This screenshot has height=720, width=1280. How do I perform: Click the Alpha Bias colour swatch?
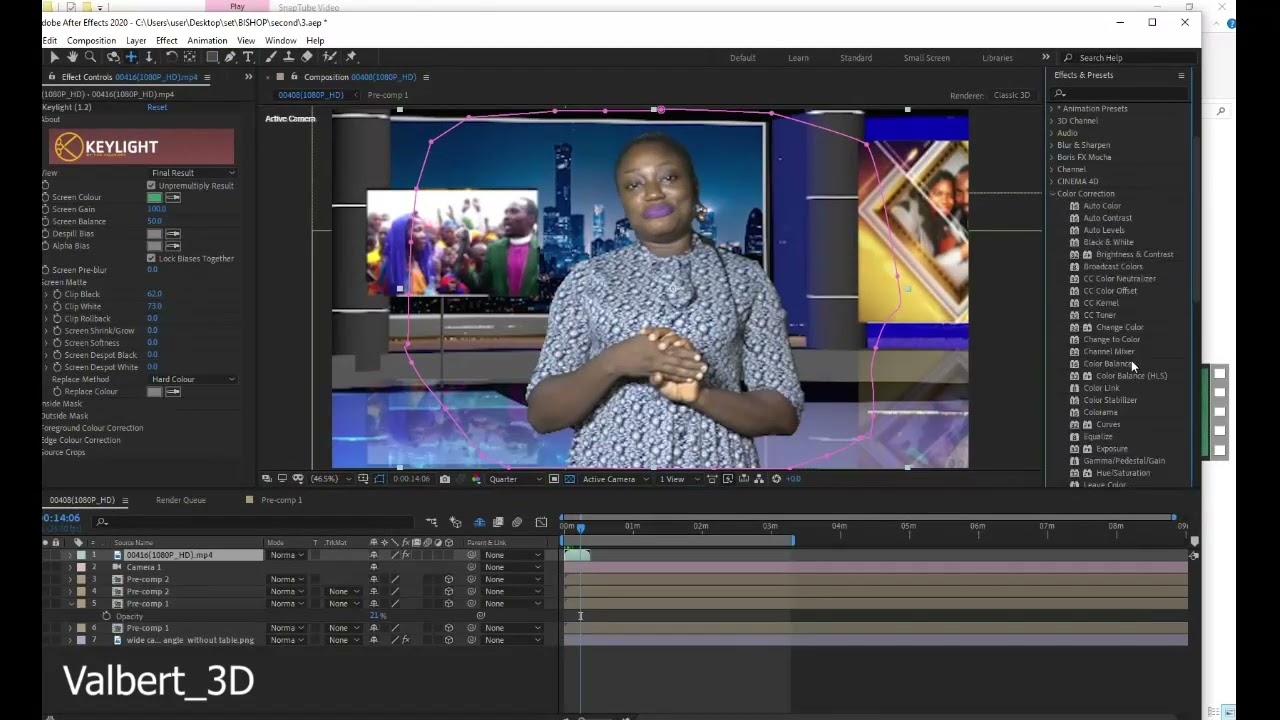point(154,246)
